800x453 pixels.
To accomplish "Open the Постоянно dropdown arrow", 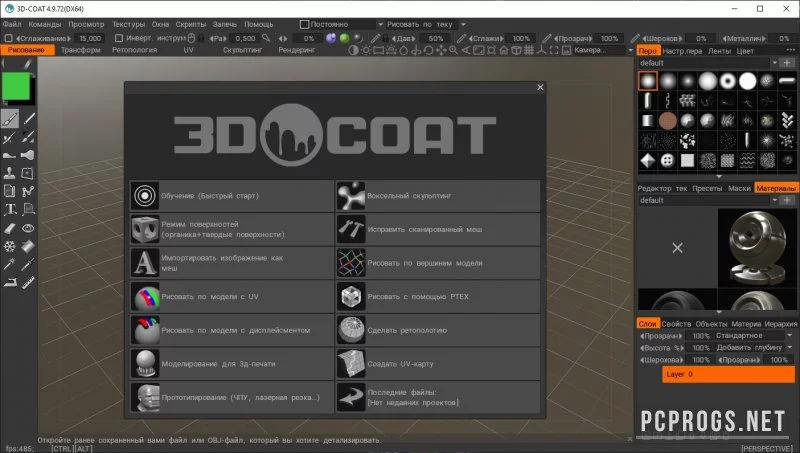I will [380, 24].
